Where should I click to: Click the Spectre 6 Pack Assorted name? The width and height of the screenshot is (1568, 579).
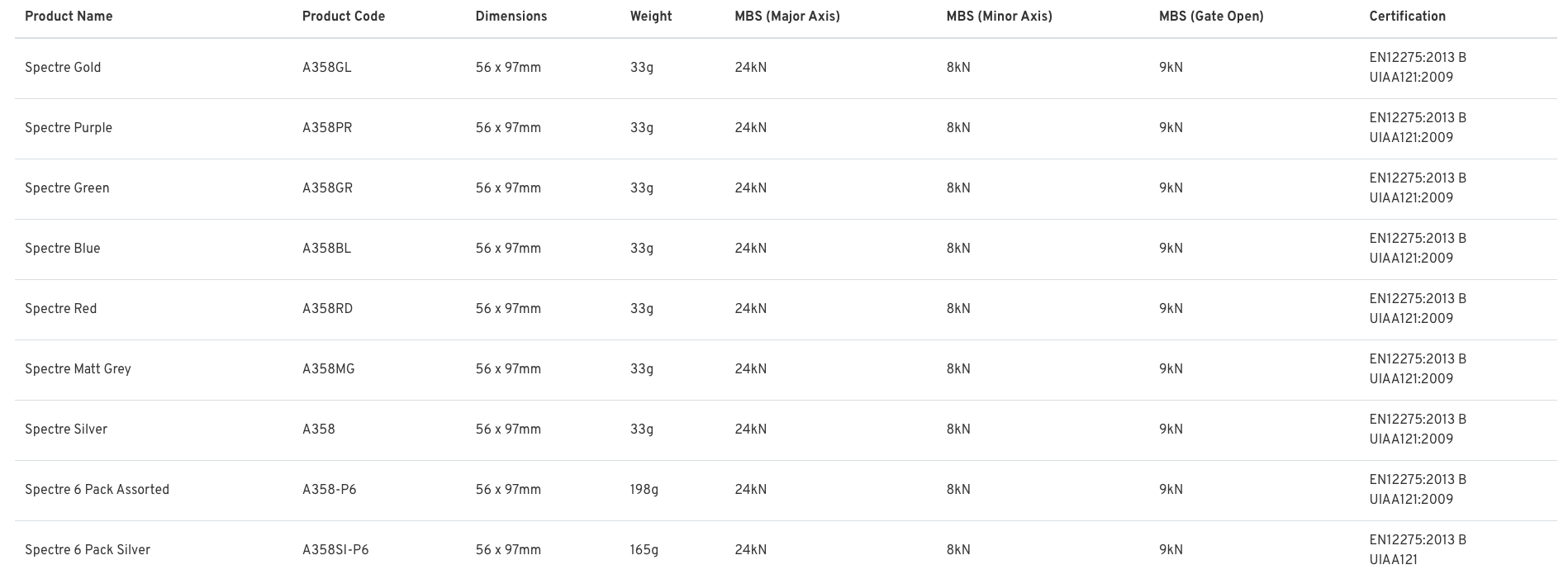pyautogui.click(x=97, y=490)
